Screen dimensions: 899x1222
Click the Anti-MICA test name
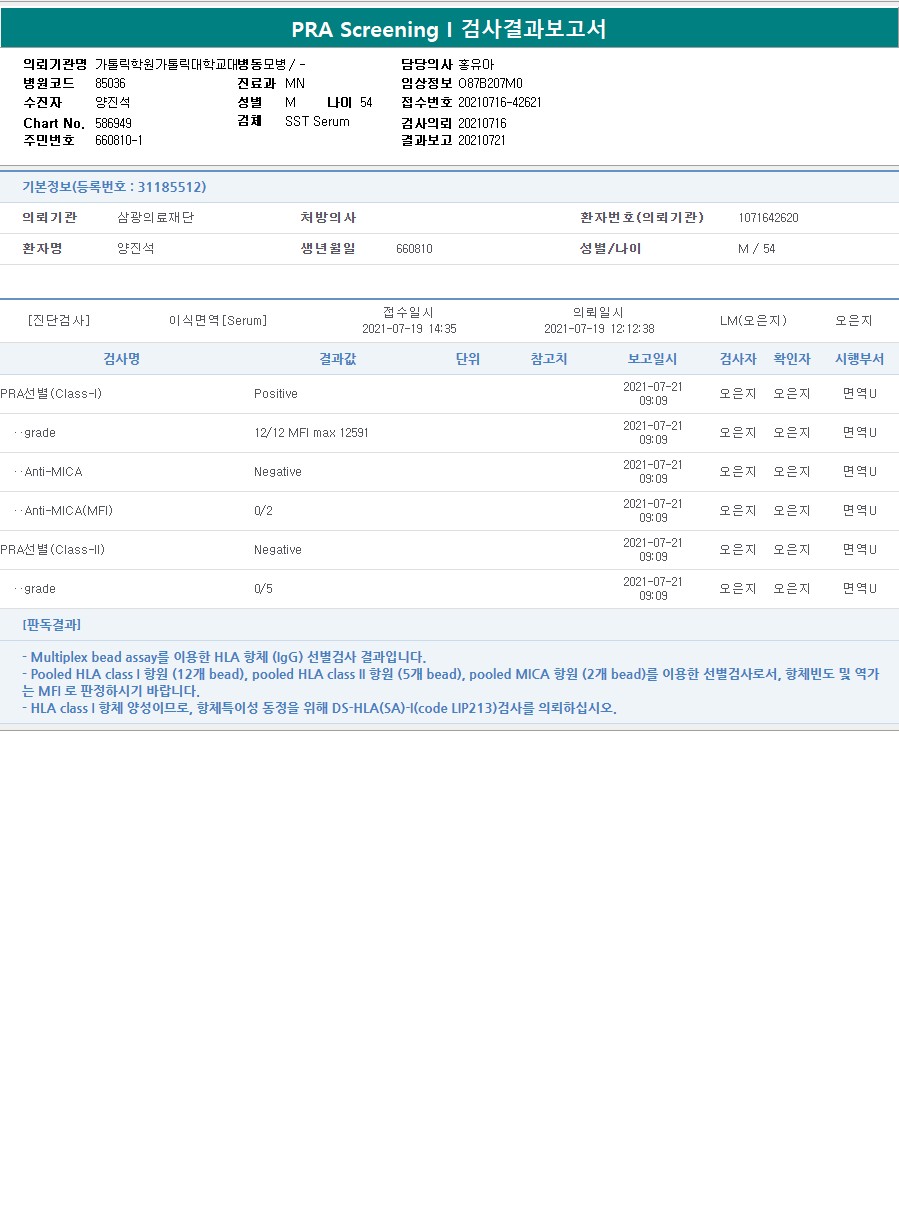53,472
